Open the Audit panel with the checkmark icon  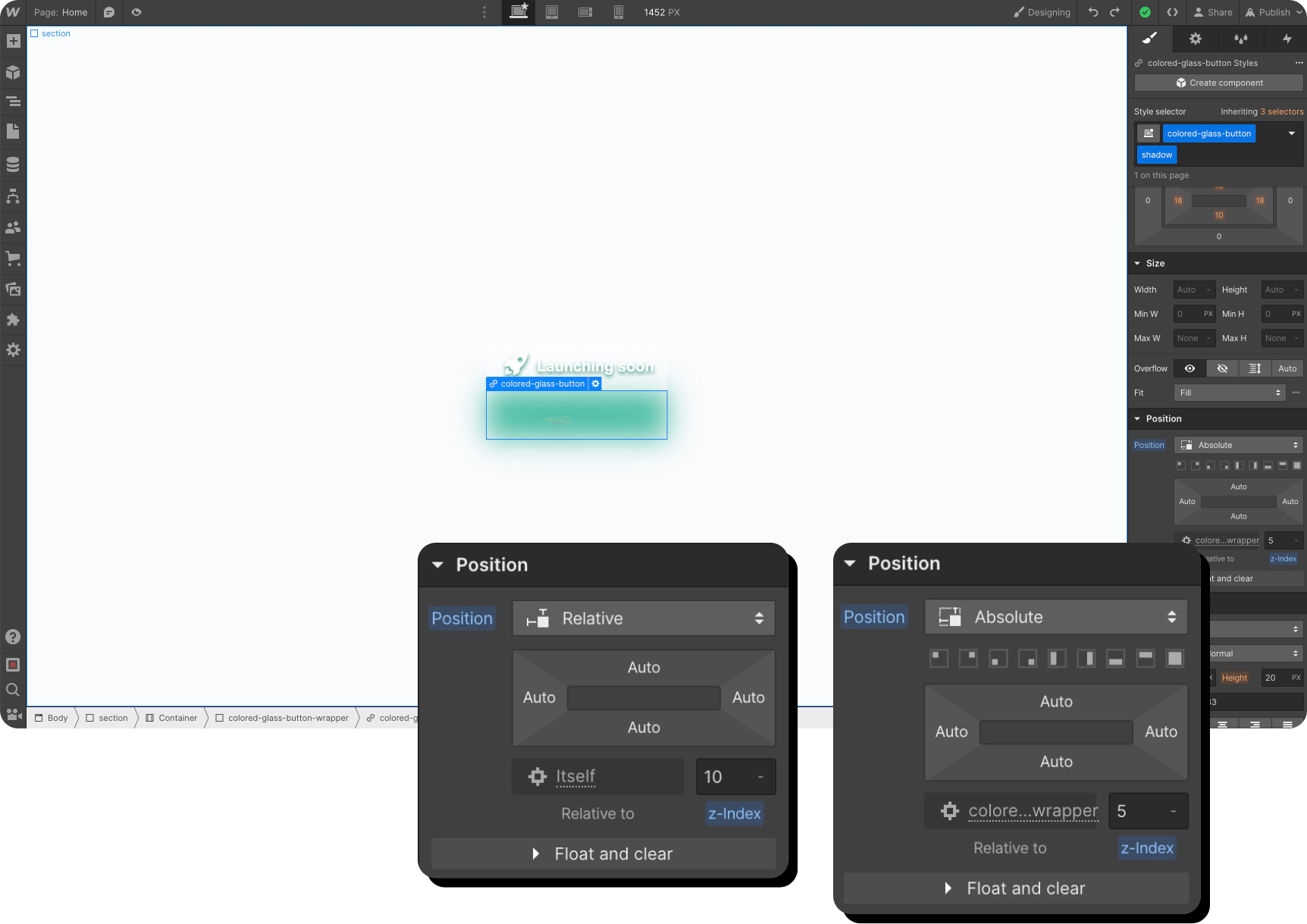[x=1145, y=12]
